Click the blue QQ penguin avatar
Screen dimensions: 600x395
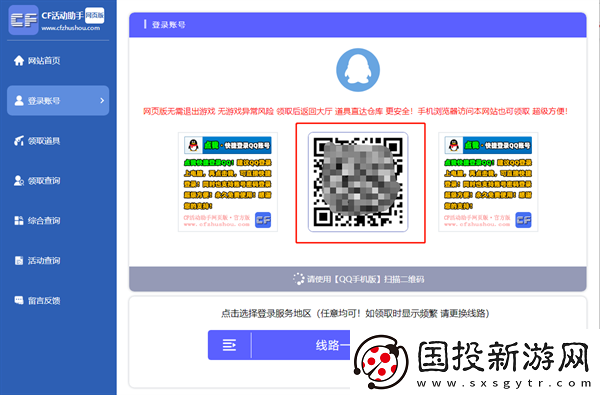(x=358, y=70)
